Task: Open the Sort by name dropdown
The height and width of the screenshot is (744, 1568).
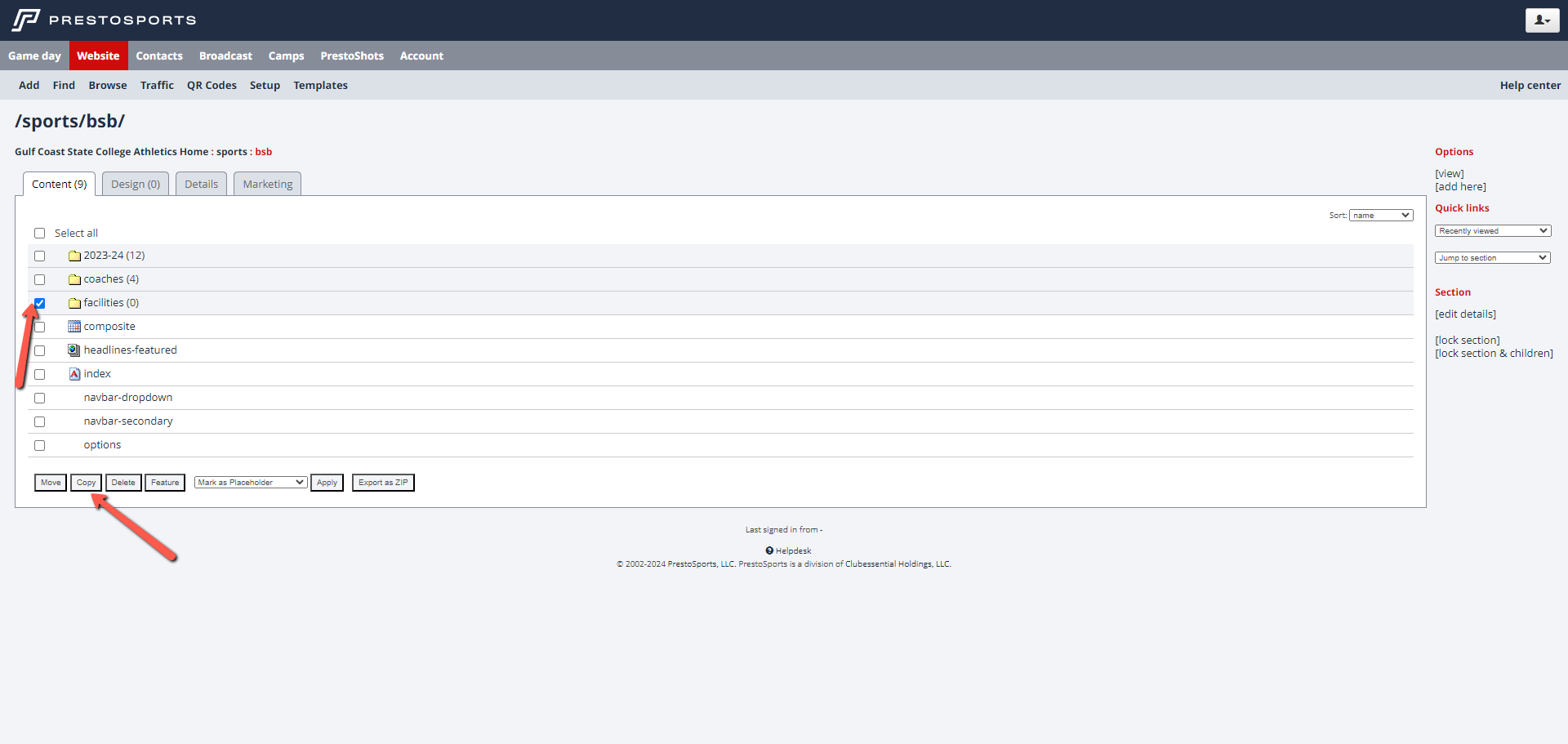Action: (1381, 216)
